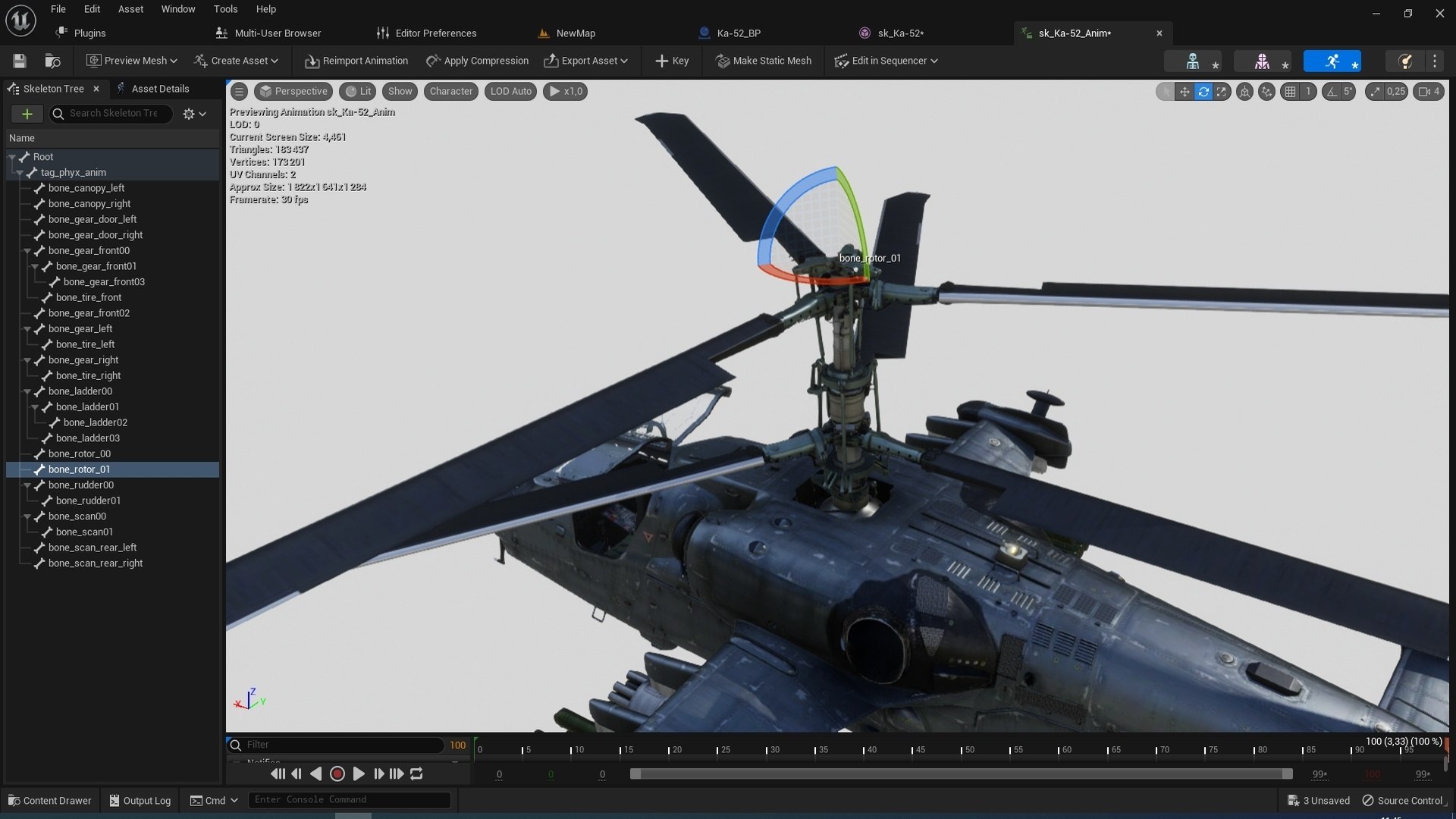Click the console command input field
1456x819 pixels.
350,800
